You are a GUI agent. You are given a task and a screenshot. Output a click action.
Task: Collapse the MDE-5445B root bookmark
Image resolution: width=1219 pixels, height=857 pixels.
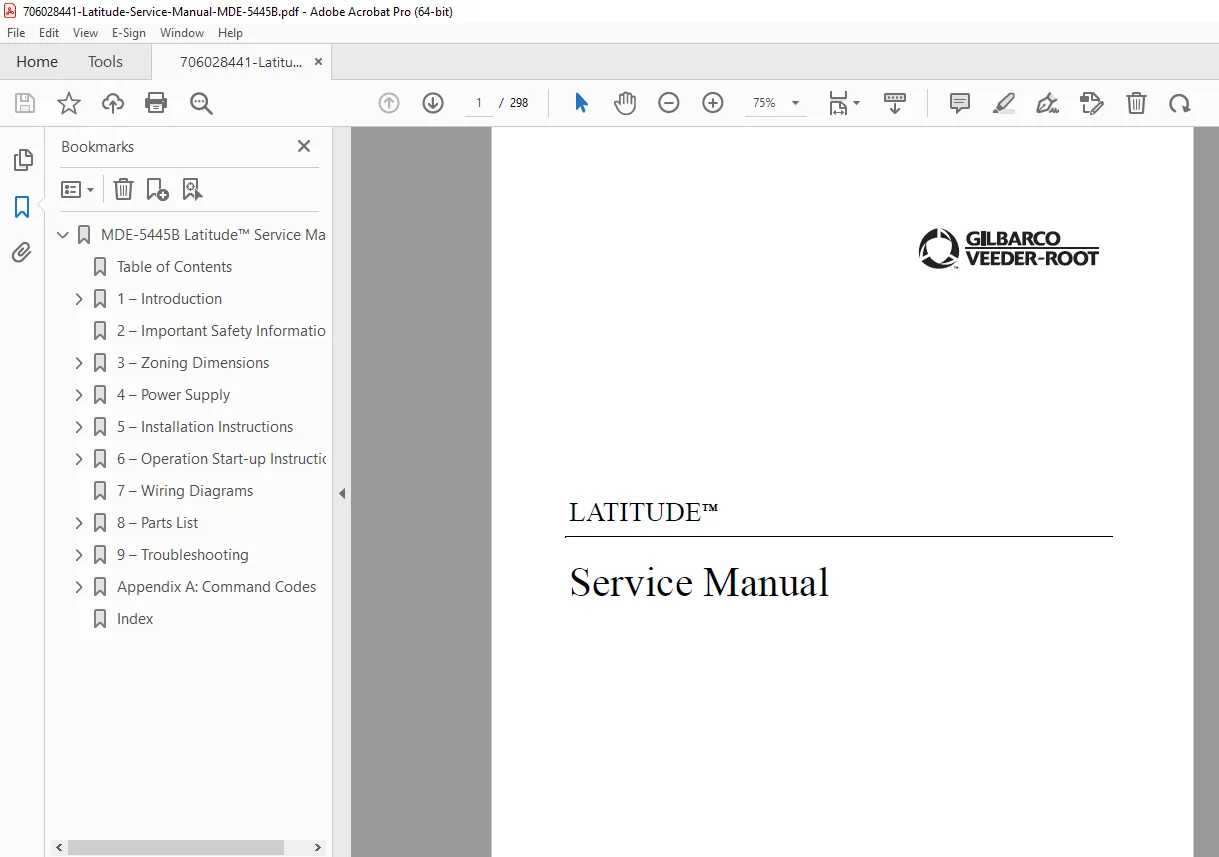(63, 235)
